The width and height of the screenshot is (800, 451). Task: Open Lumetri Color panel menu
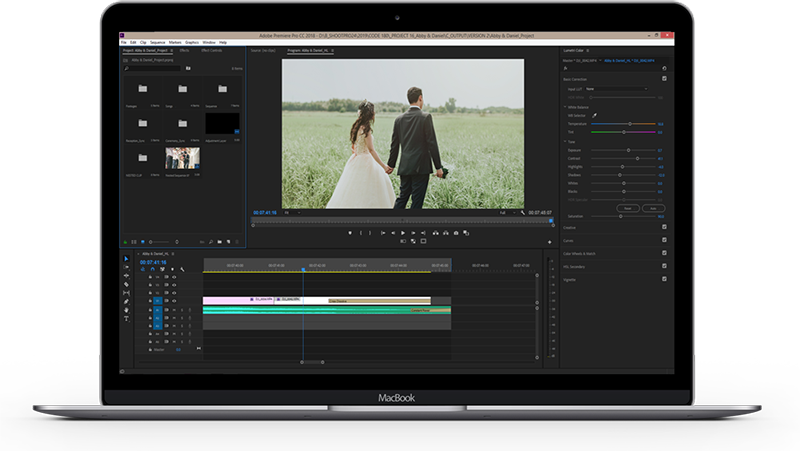588,51
